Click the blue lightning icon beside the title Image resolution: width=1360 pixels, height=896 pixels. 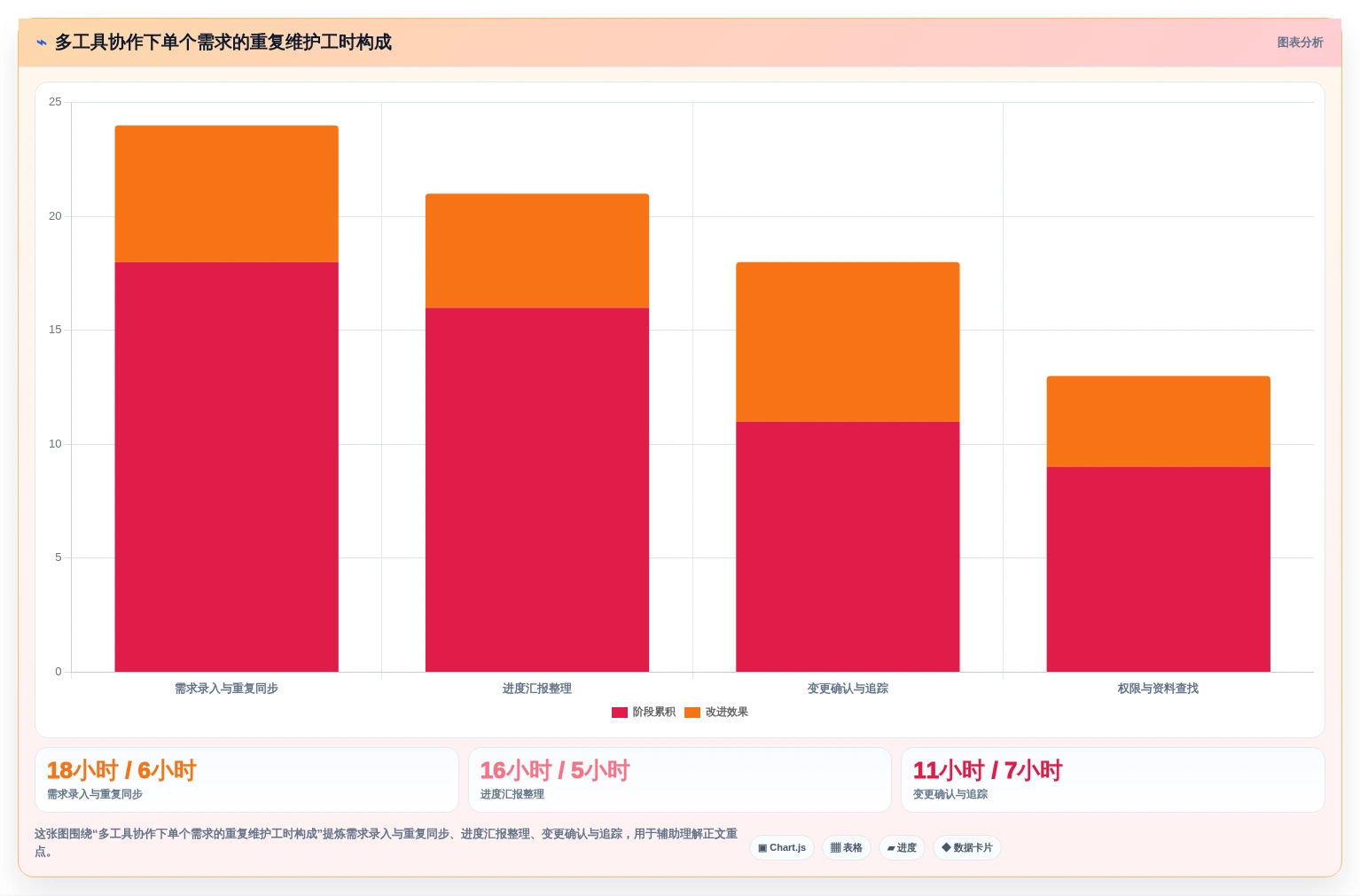click(42, 43)
